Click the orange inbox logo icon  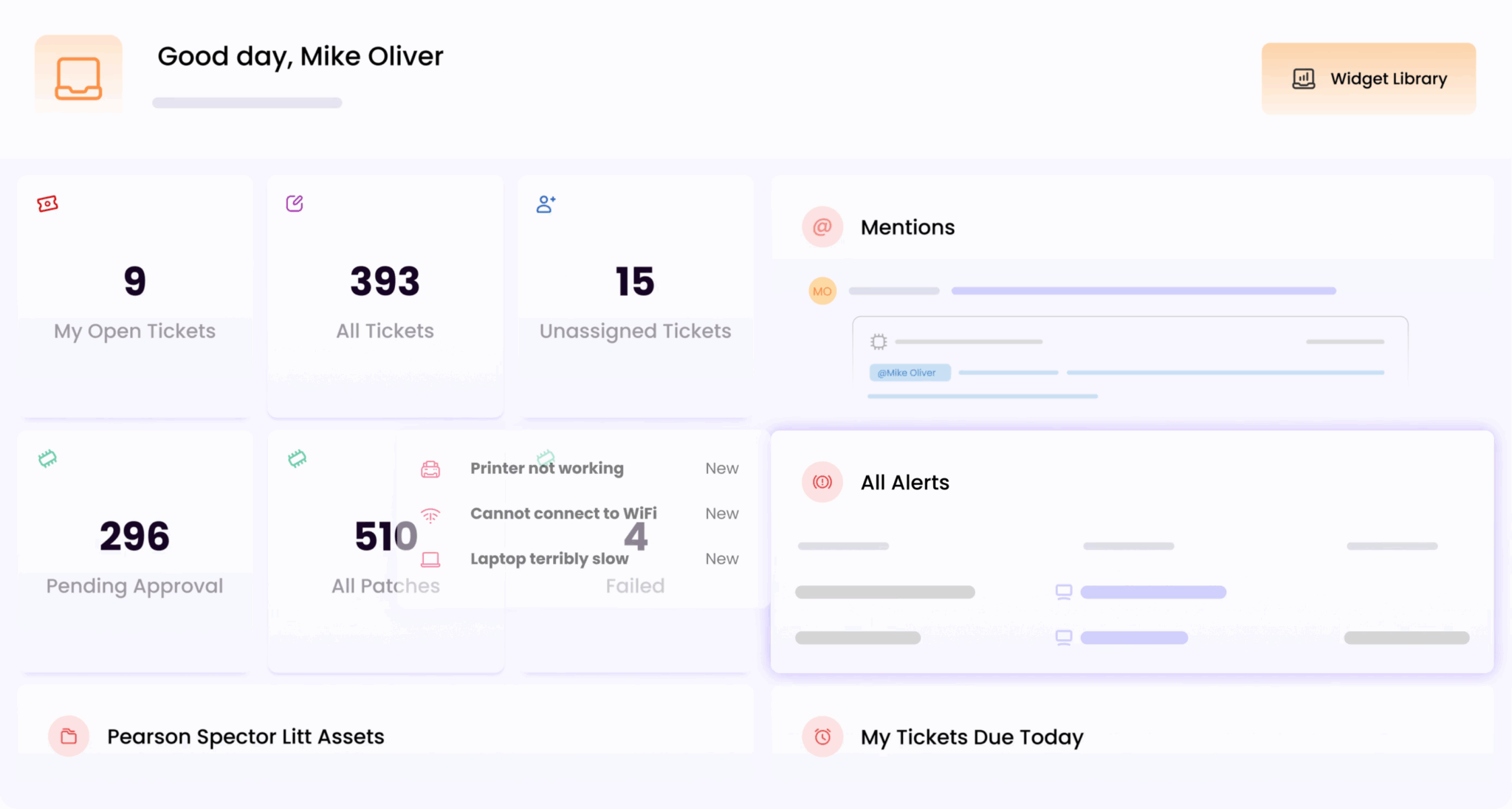78,77
